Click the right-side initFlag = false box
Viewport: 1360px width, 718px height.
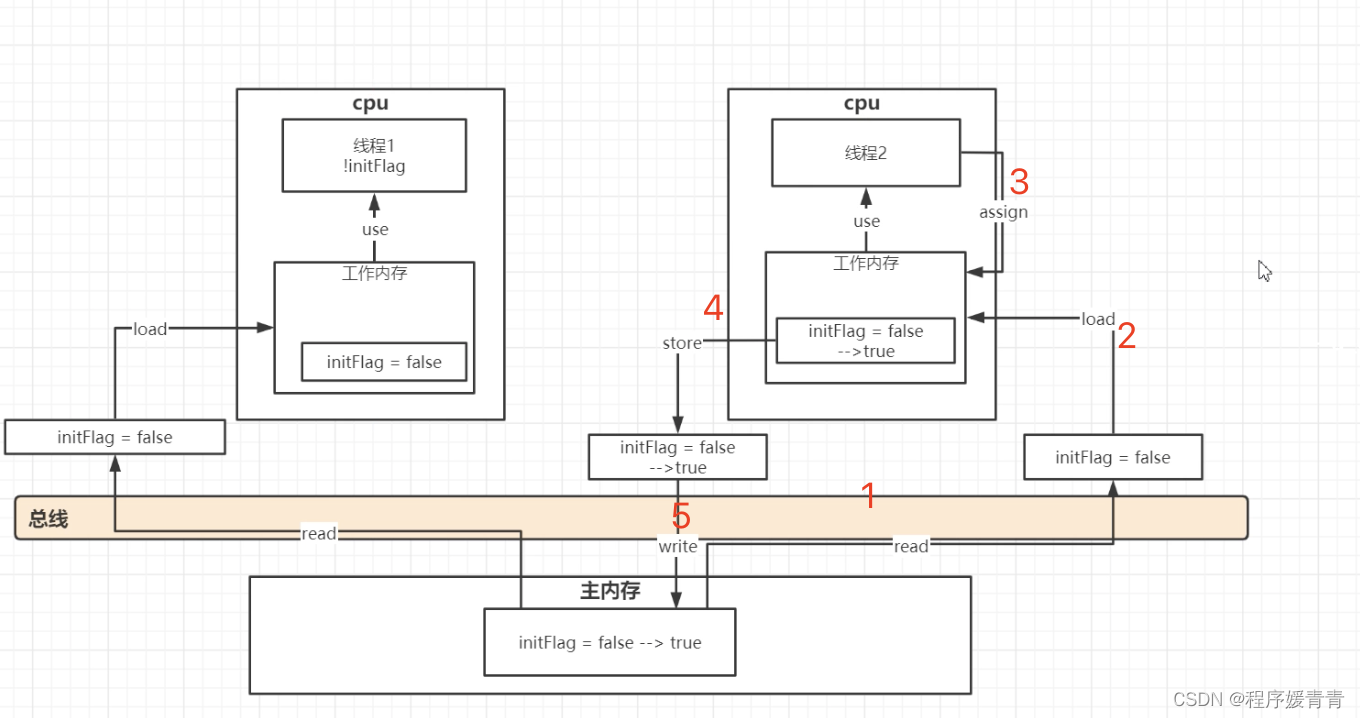pos(1113,457)
